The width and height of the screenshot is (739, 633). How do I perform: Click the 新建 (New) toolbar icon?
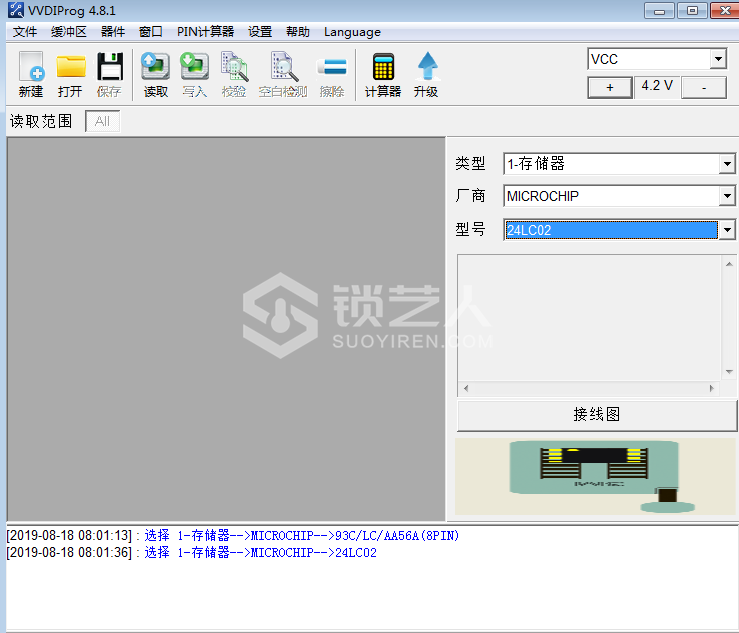[x=31, y=74]
